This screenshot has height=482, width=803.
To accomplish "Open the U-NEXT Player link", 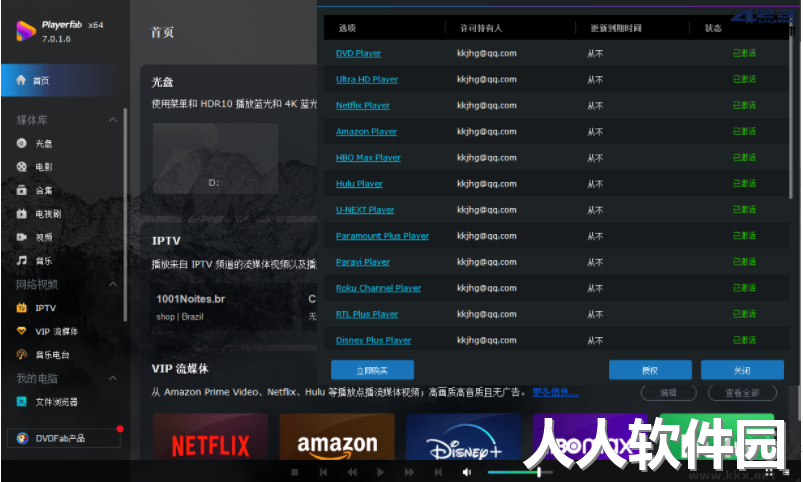I will click(365, 210).
